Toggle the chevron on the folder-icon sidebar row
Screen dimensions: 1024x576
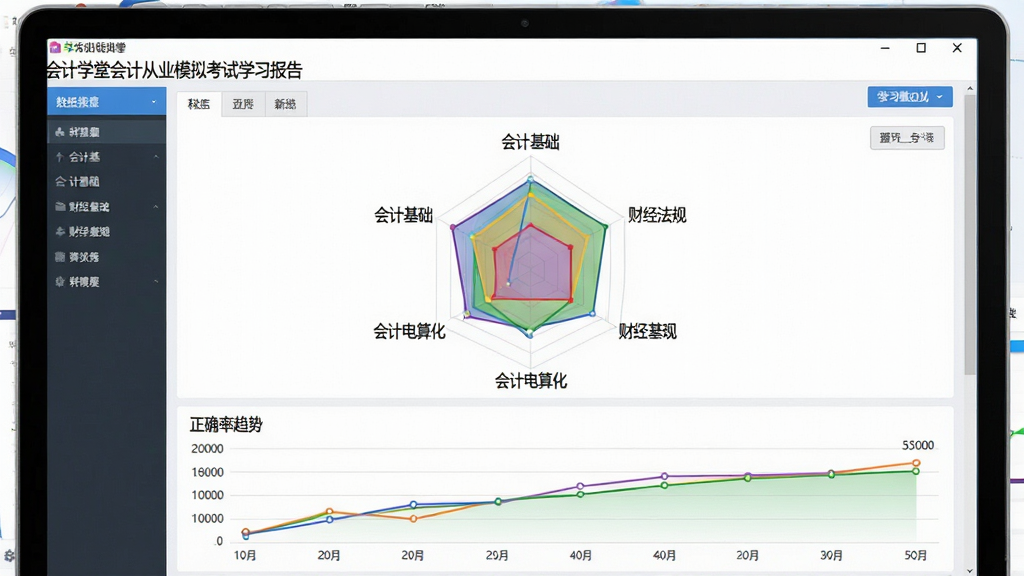pyautogui.click(x=156, y=206)
